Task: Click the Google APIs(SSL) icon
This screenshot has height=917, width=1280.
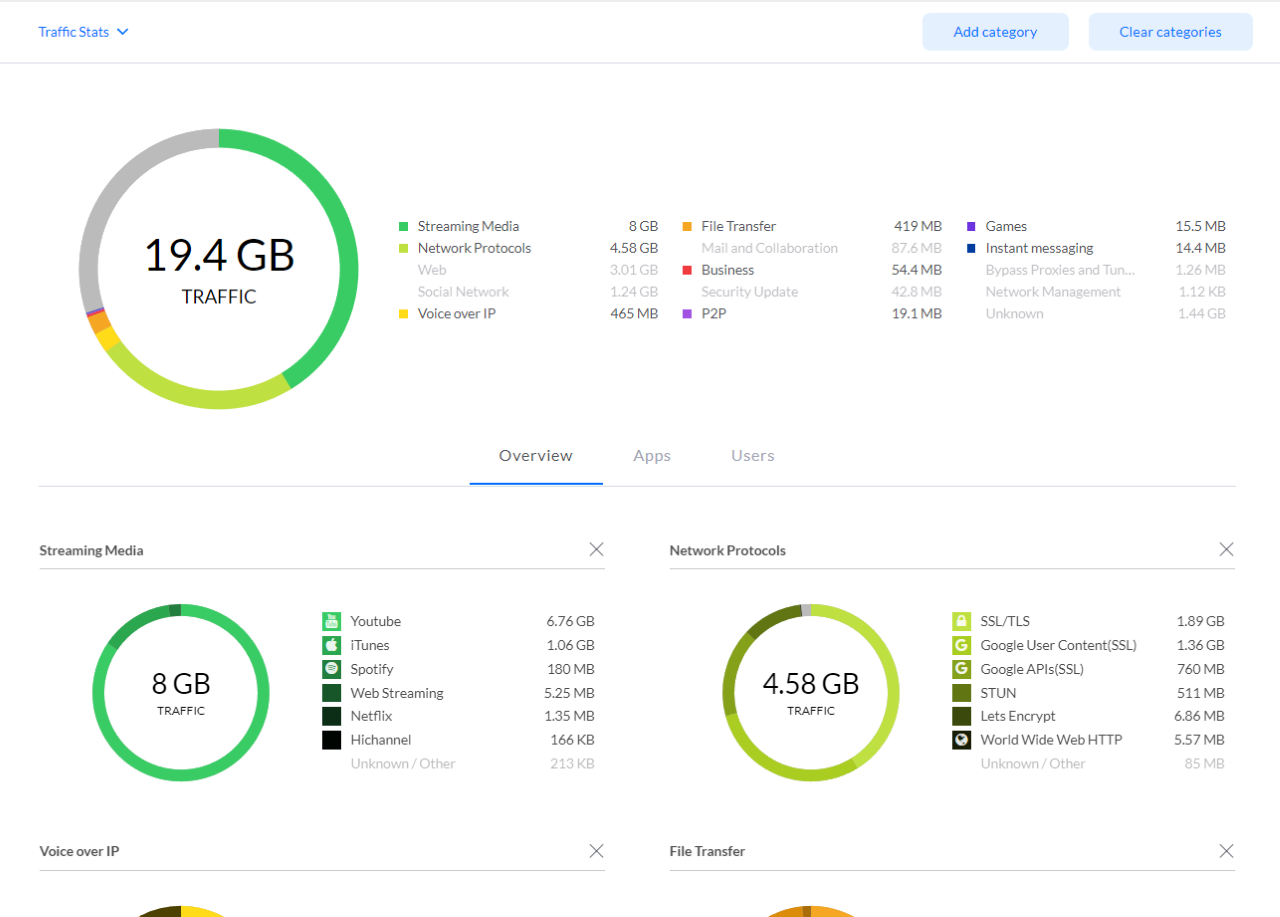Action: click(961, 669)
